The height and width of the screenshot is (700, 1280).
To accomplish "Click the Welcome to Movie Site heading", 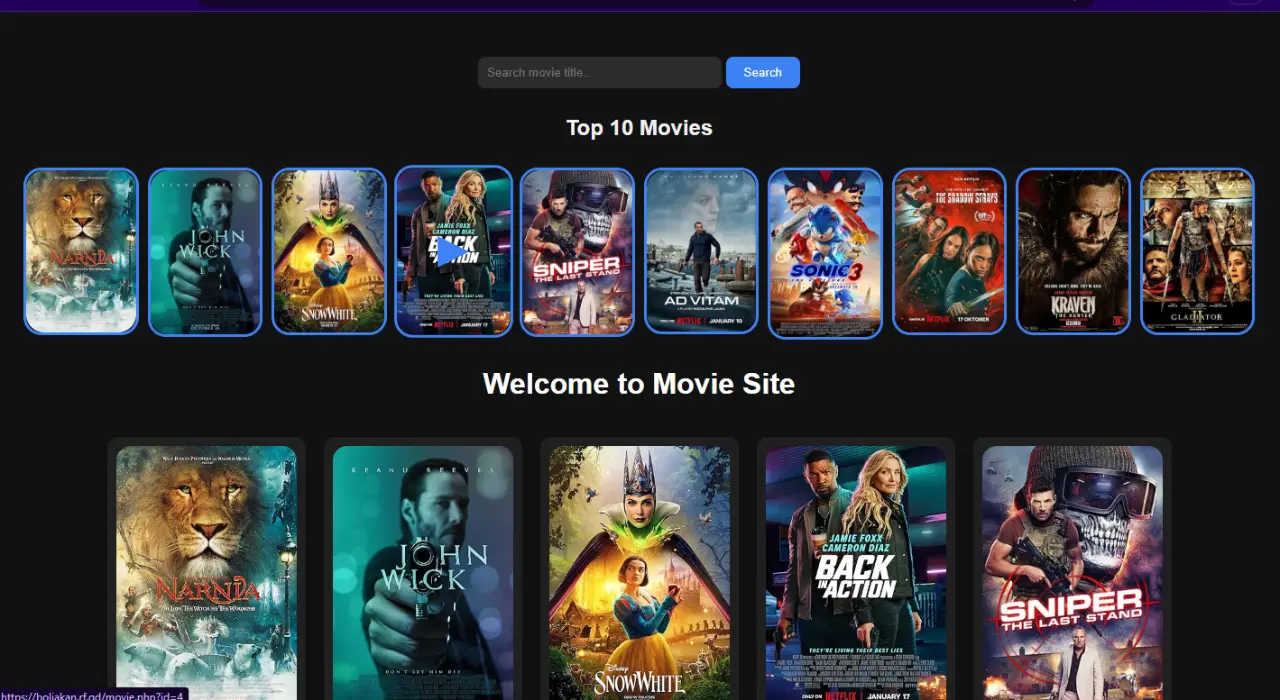I will [639, 384].
